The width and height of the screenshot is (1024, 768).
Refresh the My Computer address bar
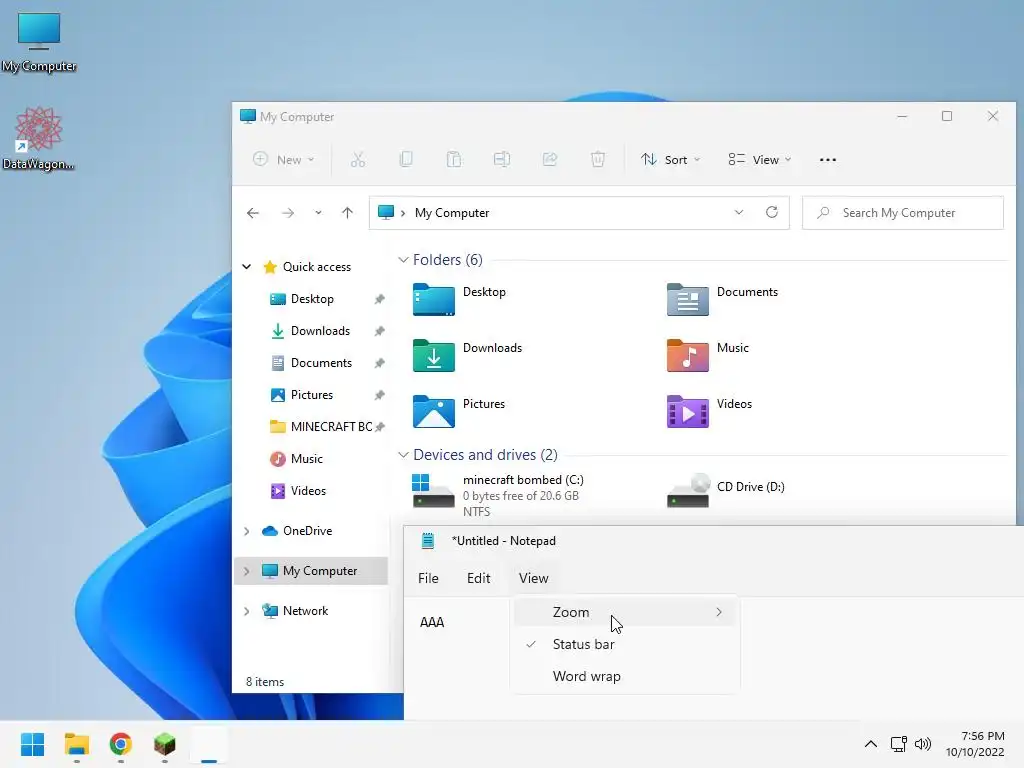click(x=772, y=212)
